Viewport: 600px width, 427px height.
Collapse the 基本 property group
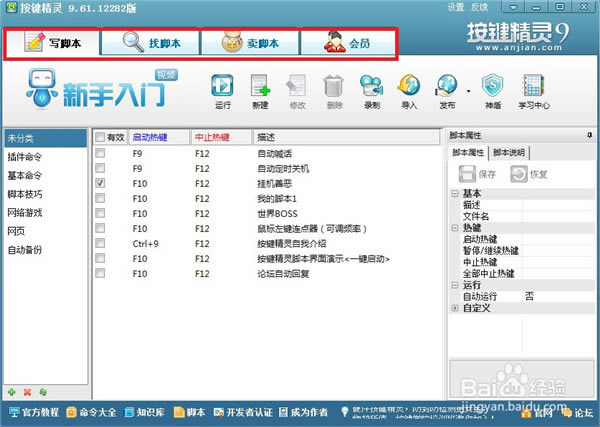tap(455, 194)
